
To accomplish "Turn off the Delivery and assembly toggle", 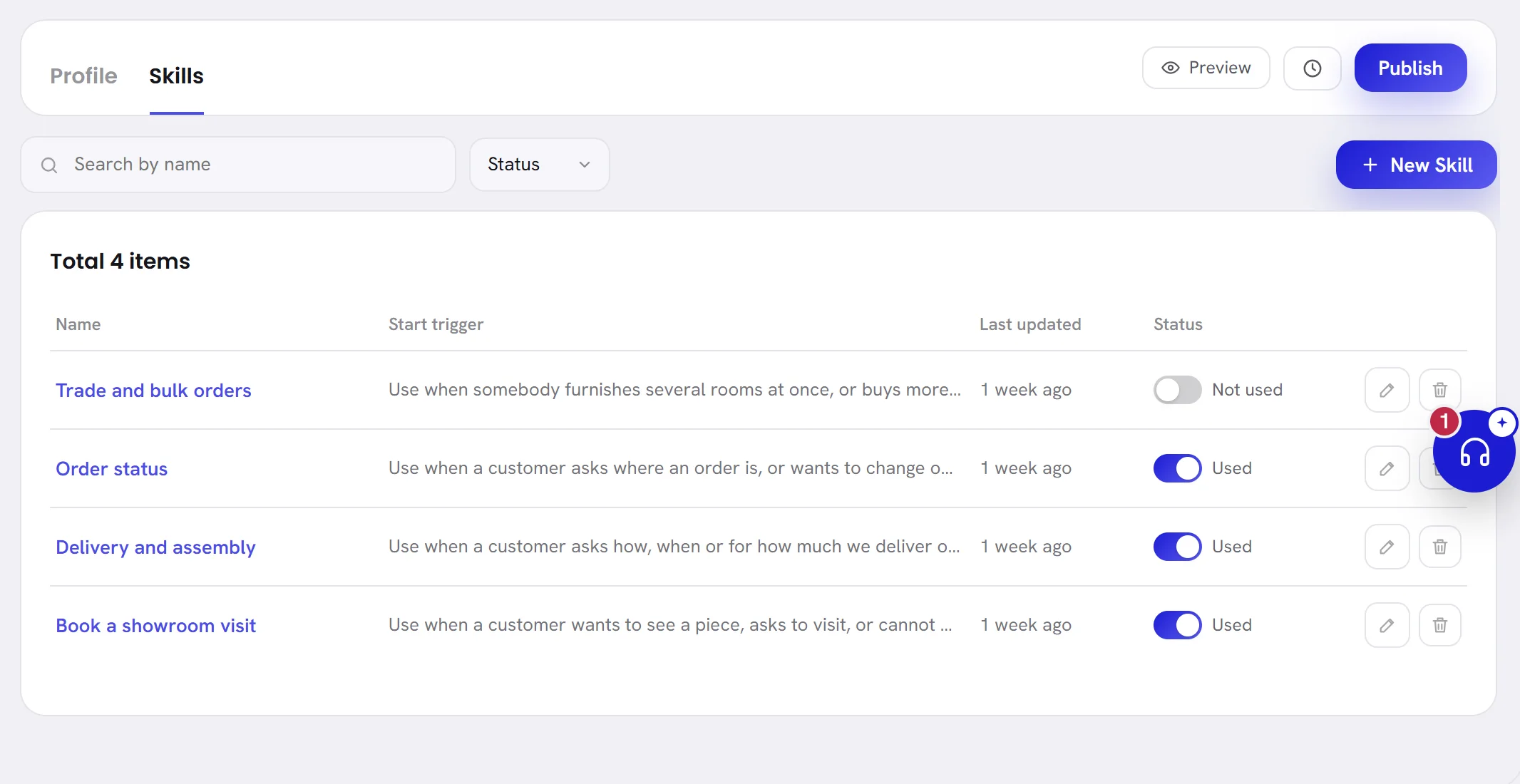I will click(1177, 547).
